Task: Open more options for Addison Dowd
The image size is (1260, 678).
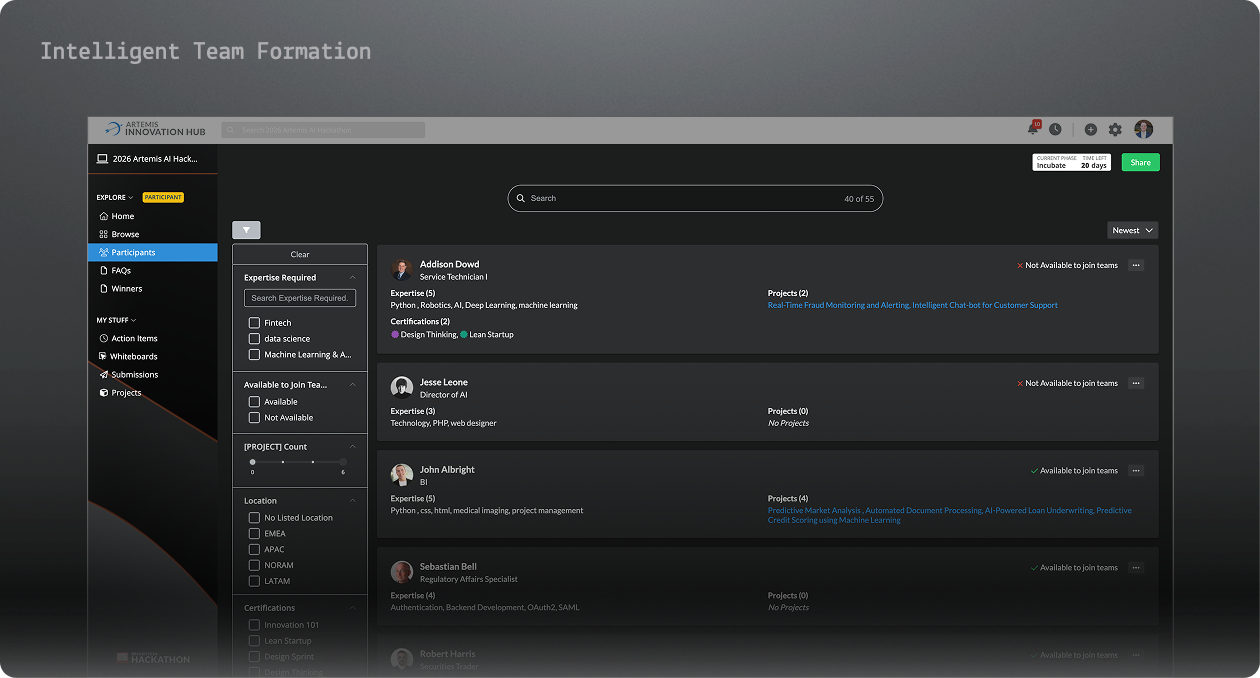Action: tap(1135, 265)
